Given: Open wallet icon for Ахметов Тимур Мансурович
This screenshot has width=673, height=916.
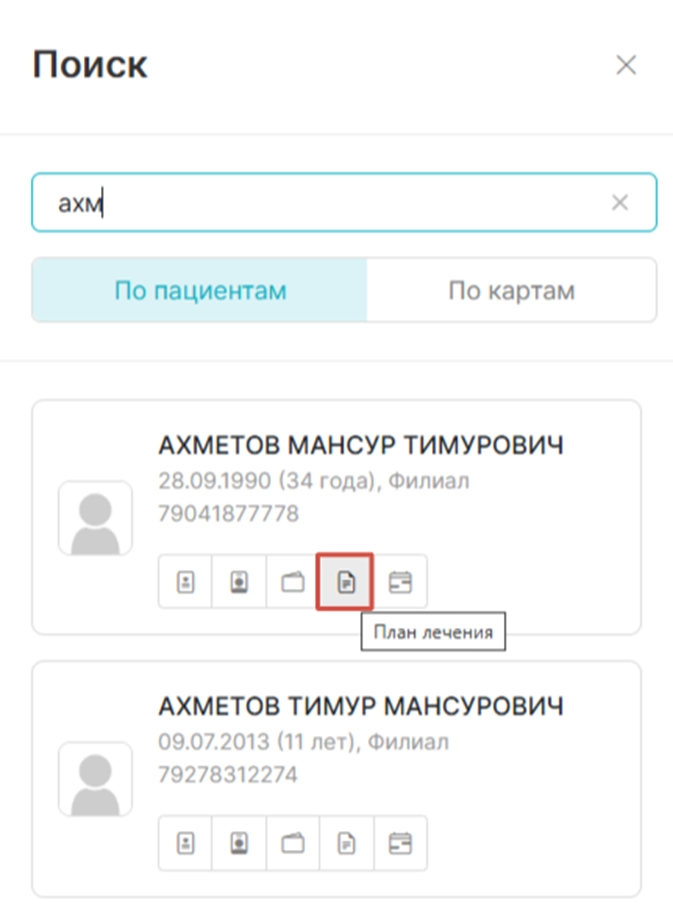Looking at the screenshot, I should [293, 843].
